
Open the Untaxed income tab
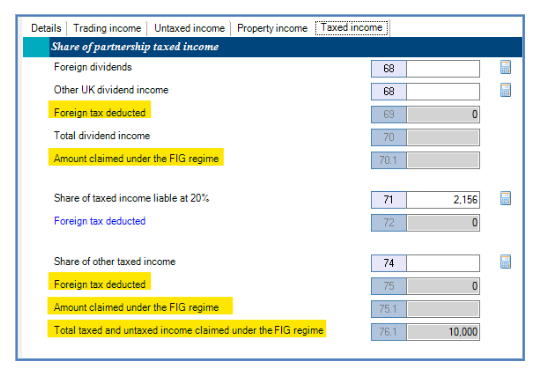click(x=189, y=28)
